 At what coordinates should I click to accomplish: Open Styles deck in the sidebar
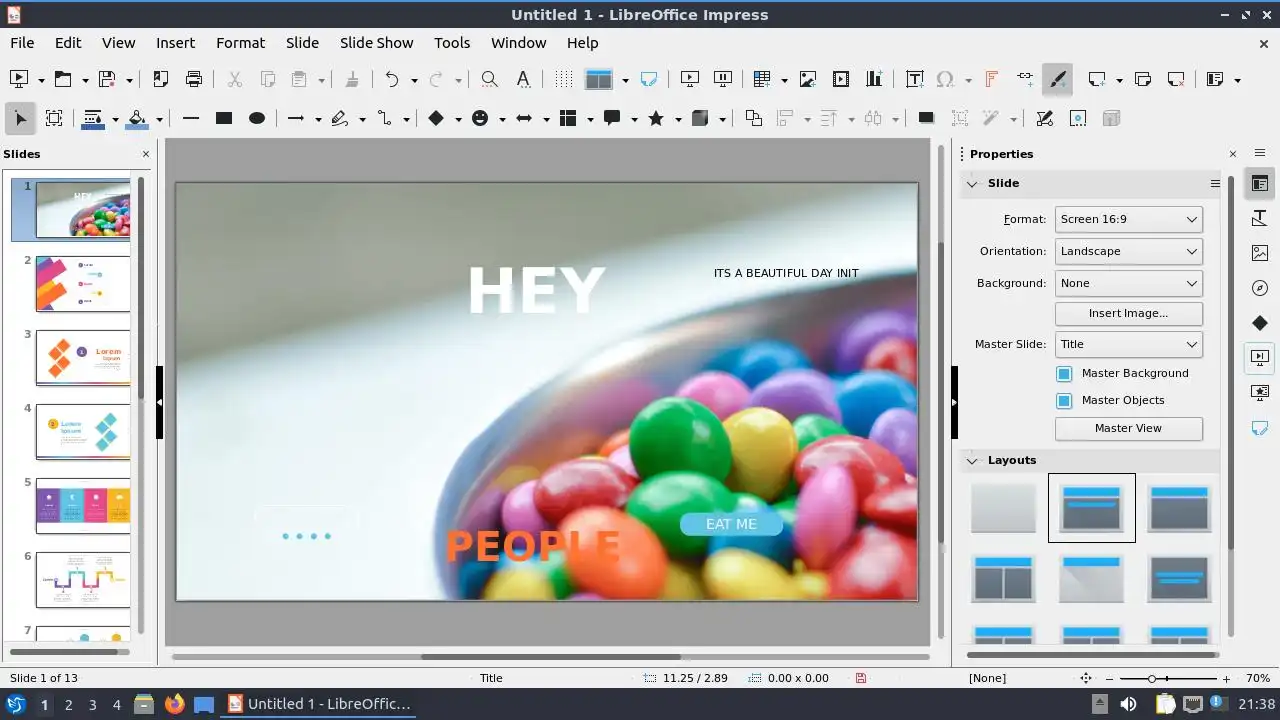[x=1260, y=218]
